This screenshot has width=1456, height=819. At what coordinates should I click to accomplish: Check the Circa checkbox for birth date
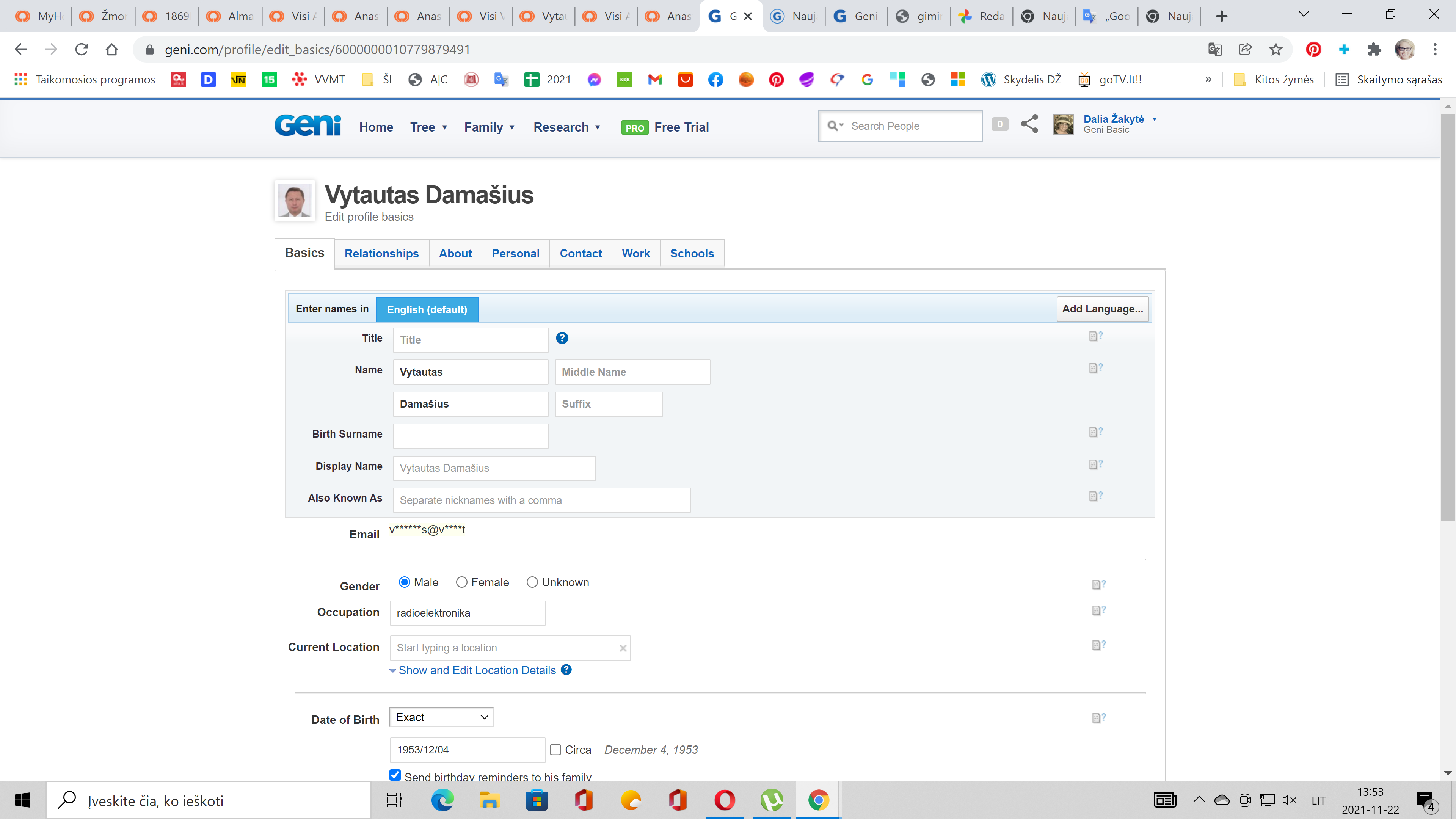[x=555, y=750]
